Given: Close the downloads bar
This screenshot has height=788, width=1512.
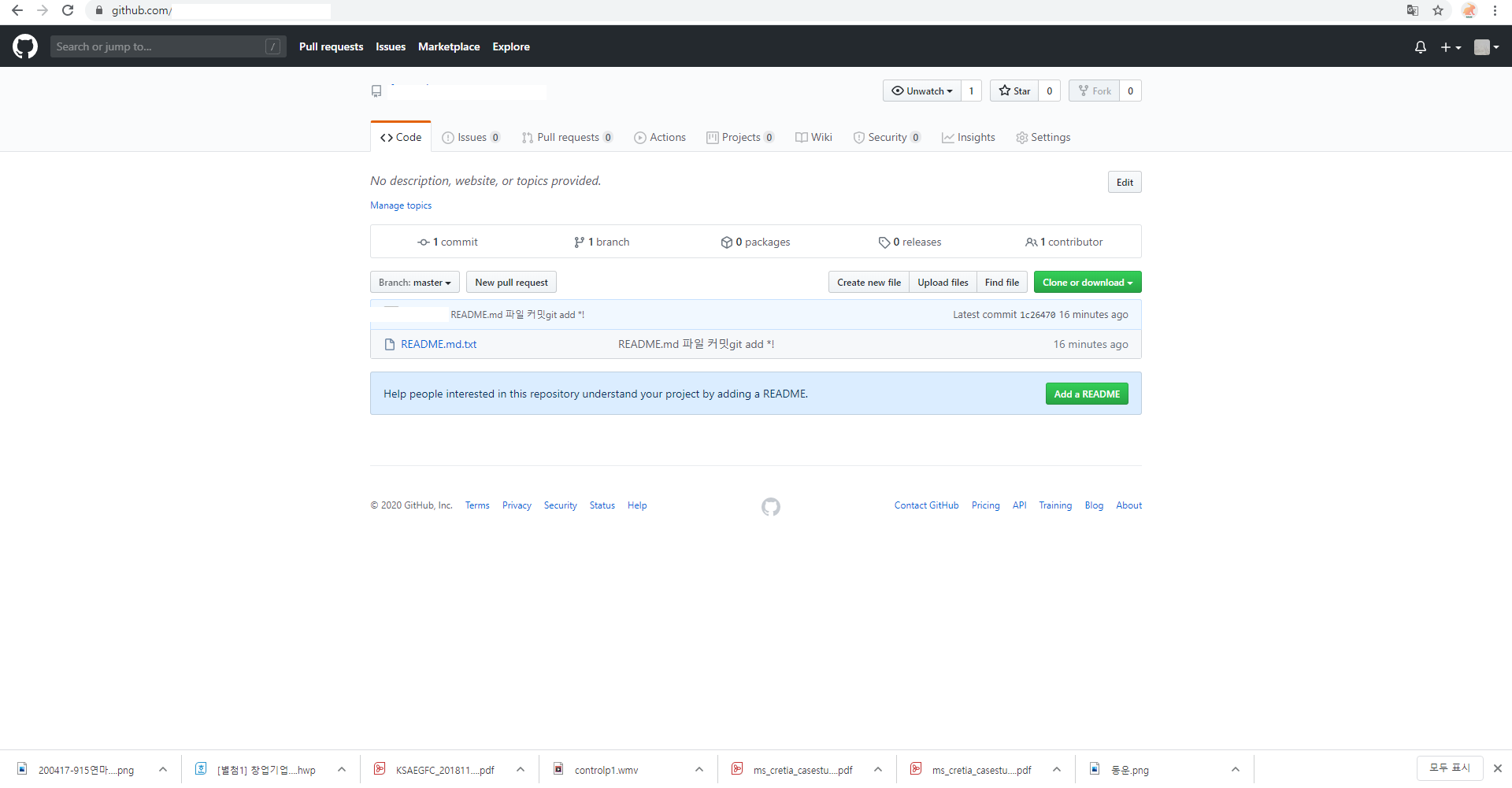Looking at the screenshot, I should [x=1498, y=768].
